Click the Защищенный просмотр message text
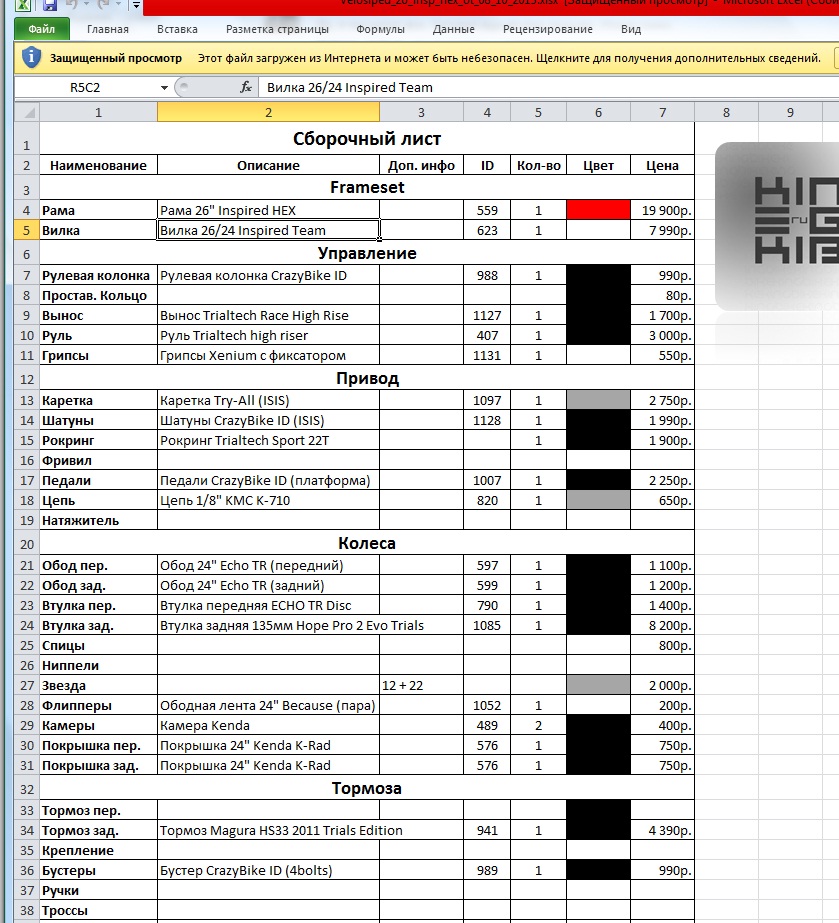Image resolution: width=839 pixels, height=923 pixels. pyautogui.click(x=117, y=59)
